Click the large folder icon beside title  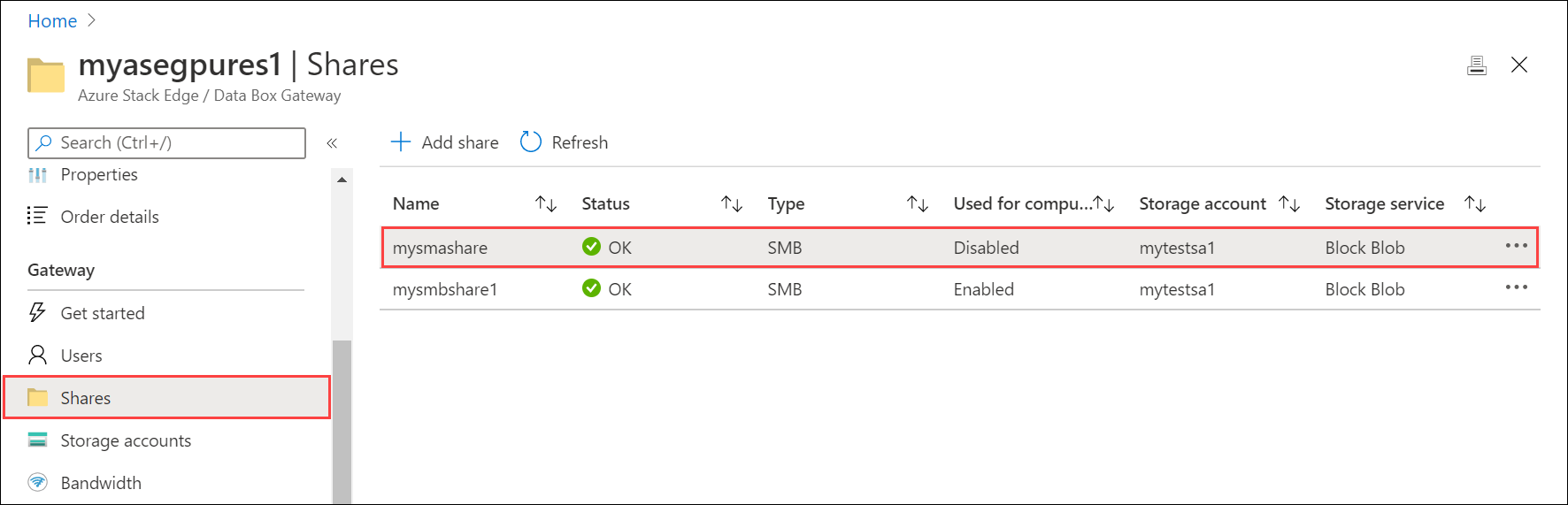tap(46, 75)
